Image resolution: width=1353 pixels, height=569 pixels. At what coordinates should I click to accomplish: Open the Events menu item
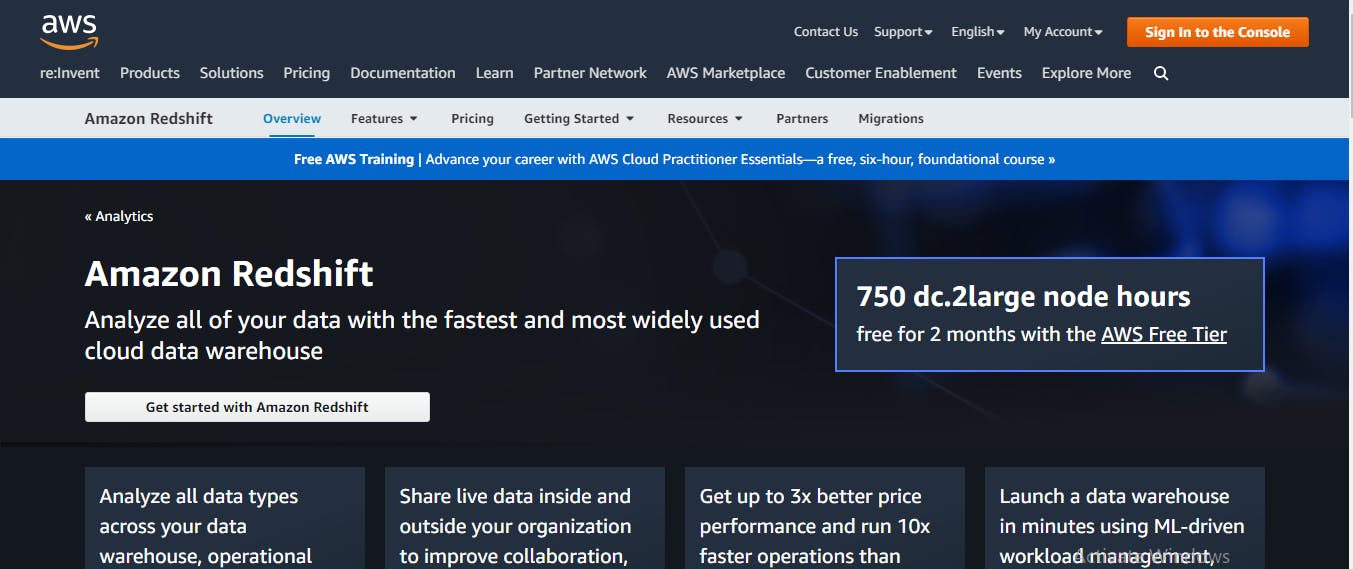[999, 73]
